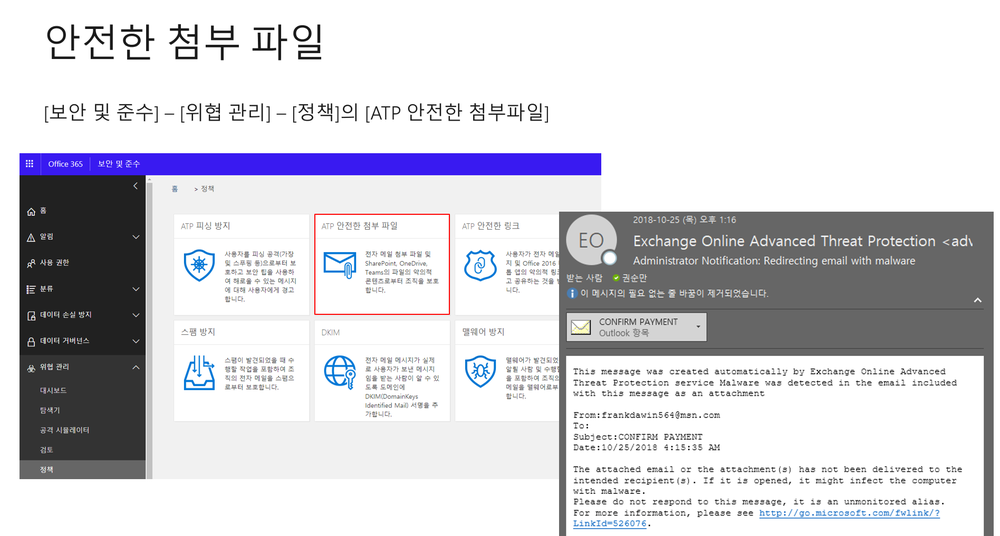Viewport: 1000px width, 536px height.
Task: Click the 홈 breadcrumb link
Action: coord(174,188)
